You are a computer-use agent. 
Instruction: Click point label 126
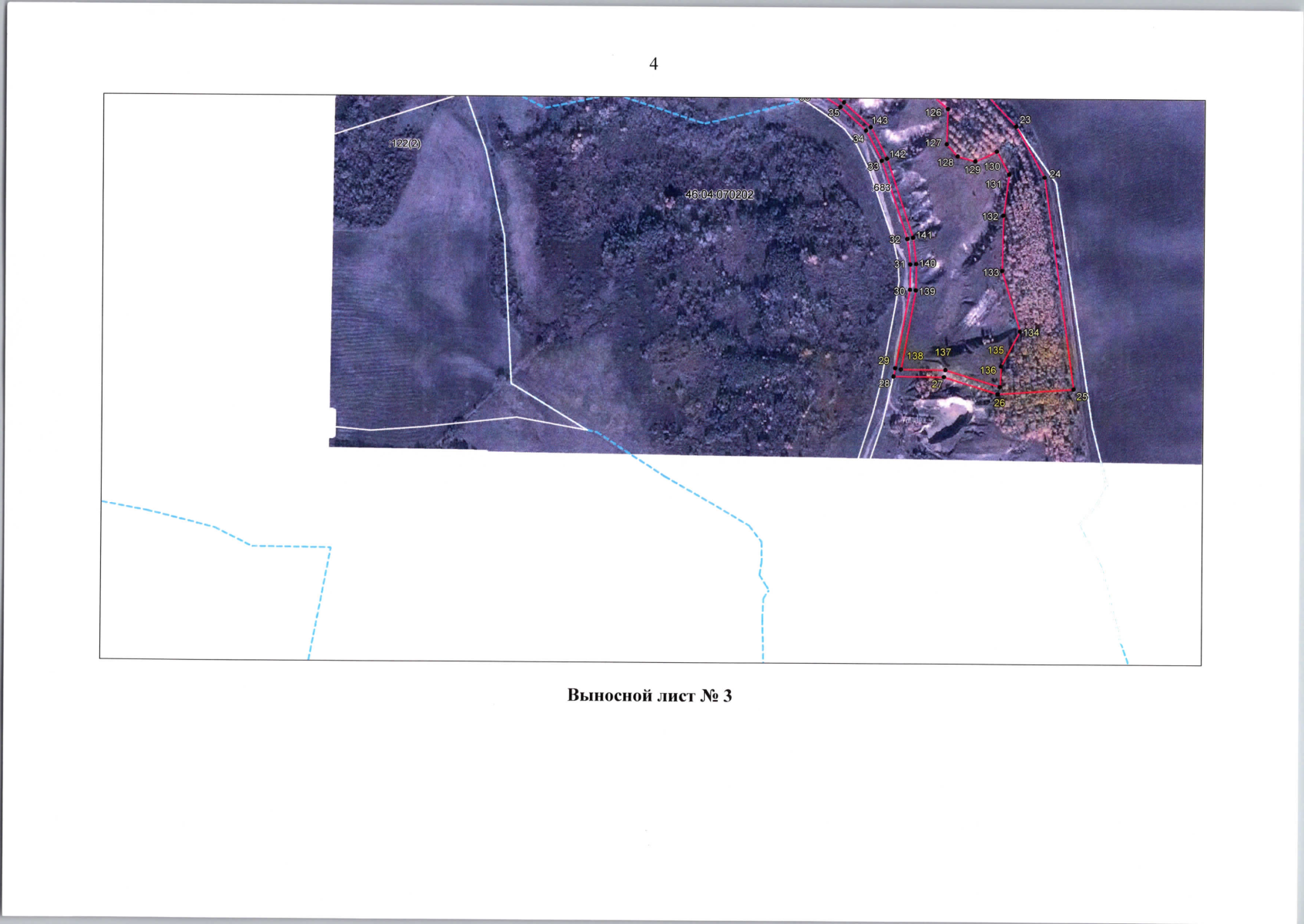(933, 112)
